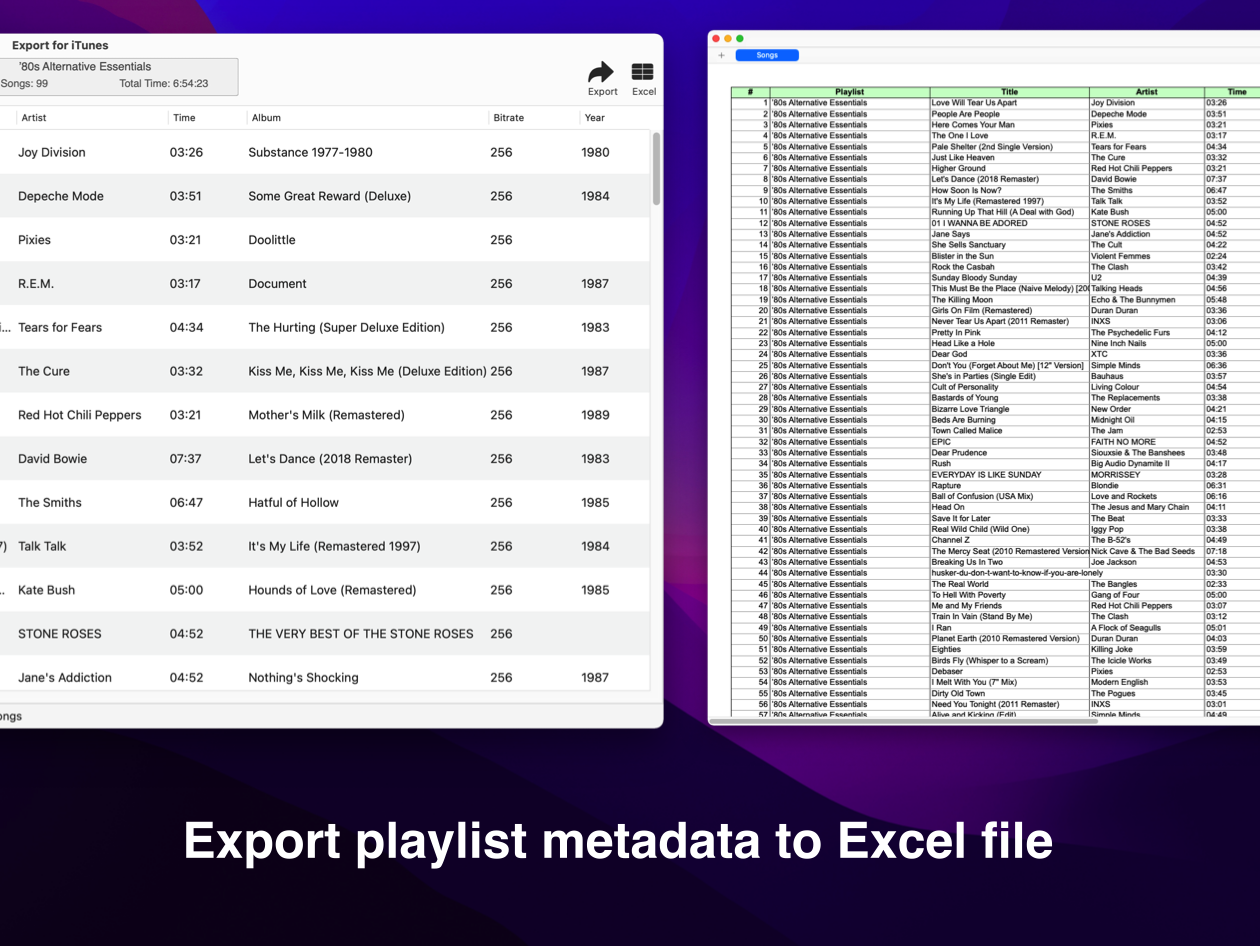Click the Artist header cell in spreadsheet
The width and height of the screenshot is (1260, 946).
[x=1147, y=92]
